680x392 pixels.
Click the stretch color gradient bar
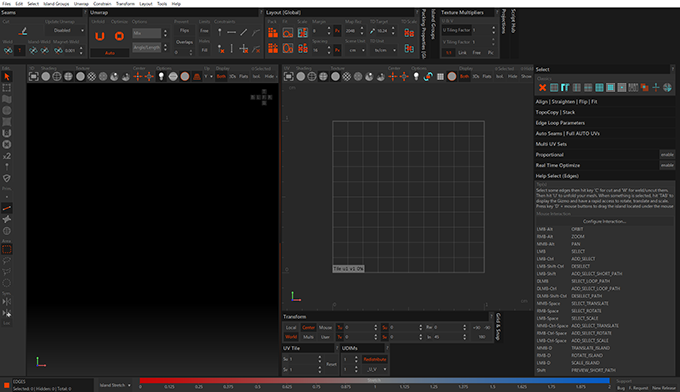pyautogui.click(x=374, y=381)
